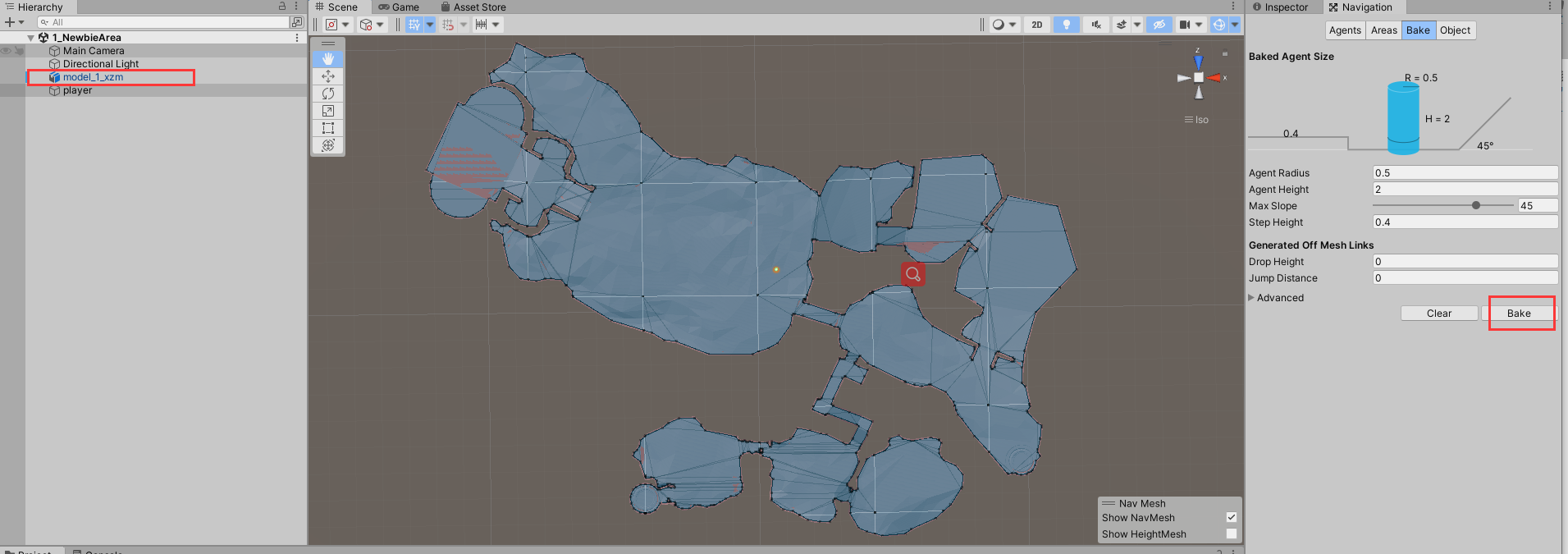1568x554 pixels.
Task: Toggle scene lighting with the lightbulb button
Action: click(1066, 25)
